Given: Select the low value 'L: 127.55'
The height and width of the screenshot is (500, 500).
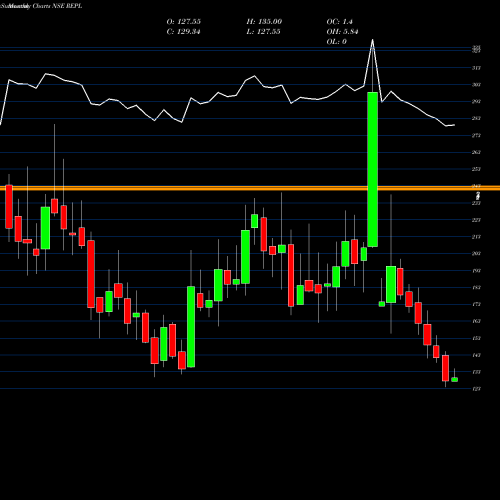Looking at the screenshot, I should click(264, 32).
